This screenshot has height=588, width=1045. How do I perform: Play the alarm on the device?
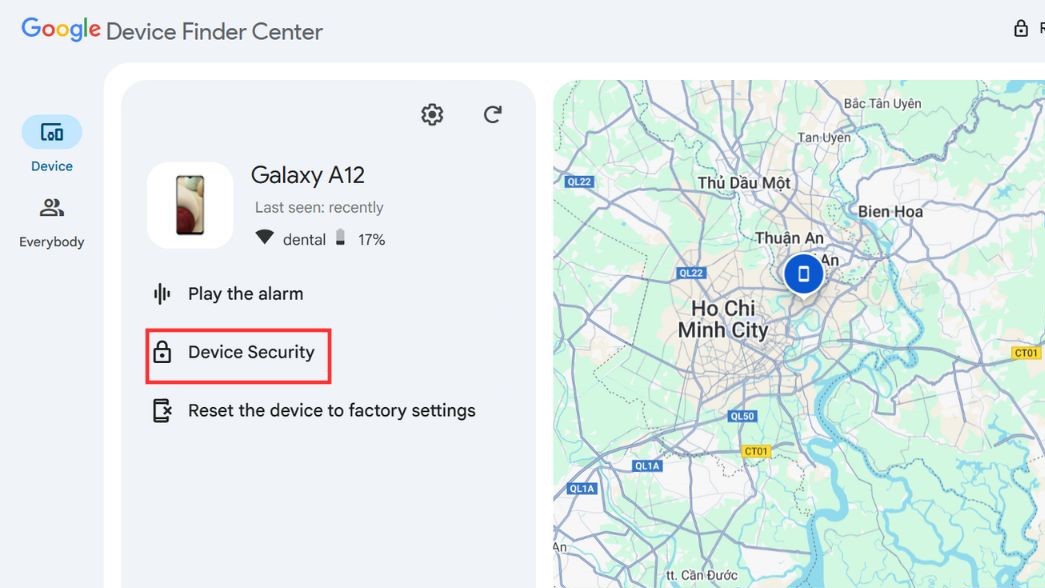245,294
